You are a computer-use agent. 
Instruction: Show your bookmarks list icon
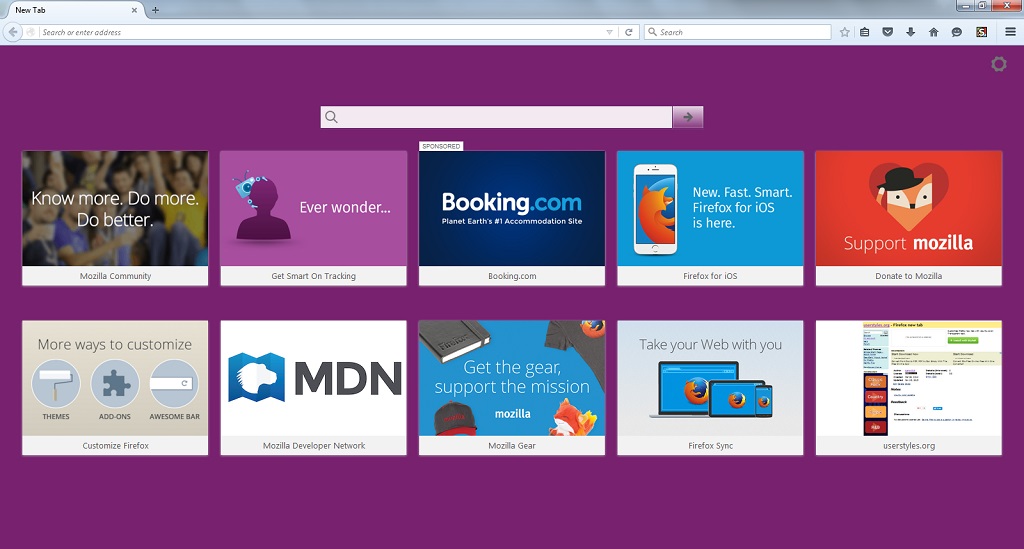point(865,32)
